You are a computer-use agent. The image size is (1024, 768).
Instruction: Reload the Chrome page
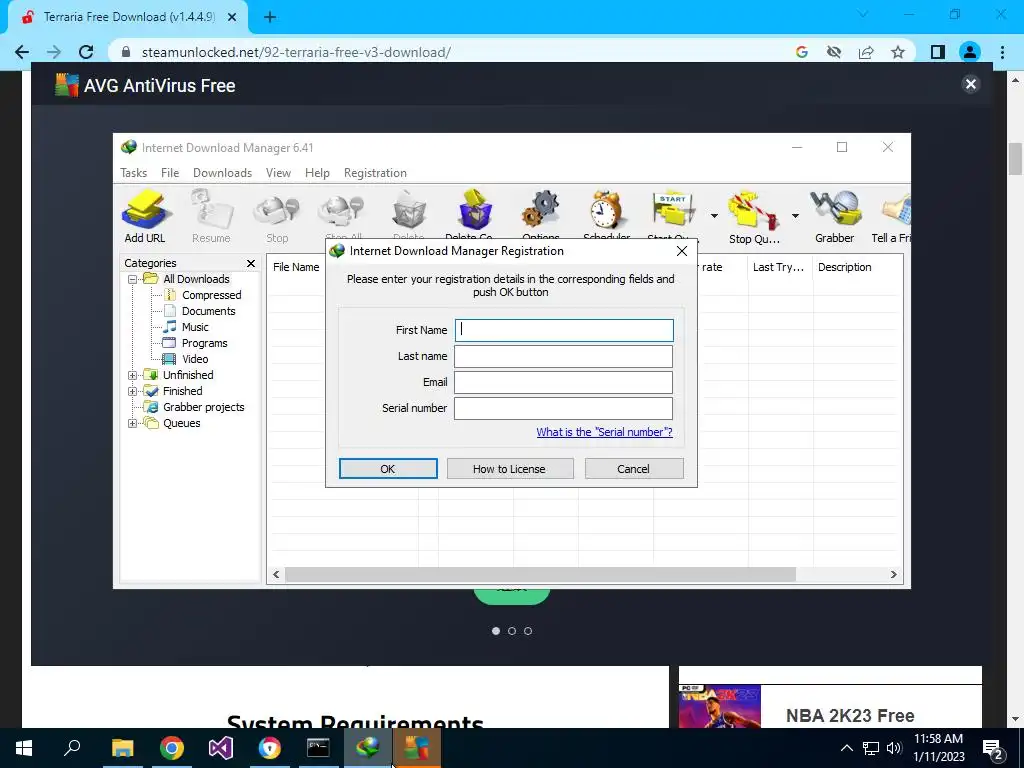click(x=86, y=52)
